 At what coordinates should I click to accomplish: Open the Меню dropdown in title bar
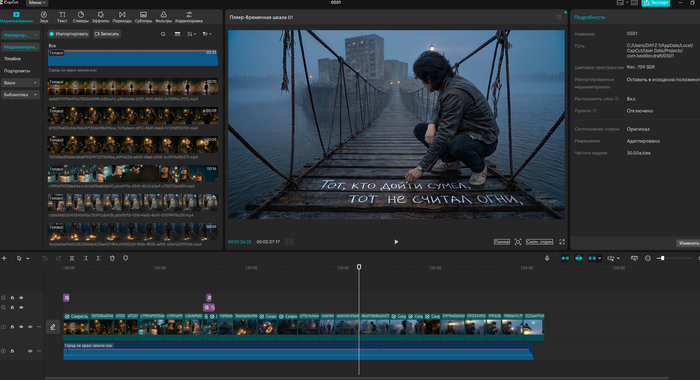tap(37, 3)
